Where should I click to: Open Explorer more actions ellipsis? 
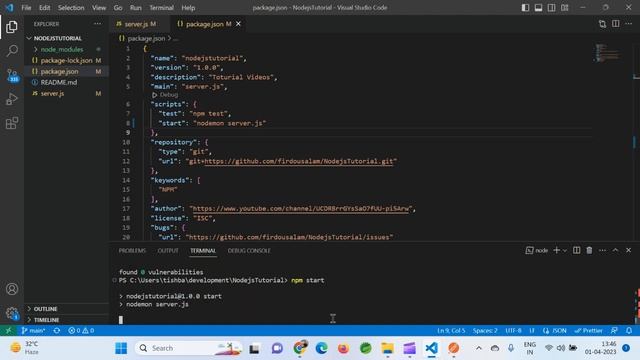point(98,24)
